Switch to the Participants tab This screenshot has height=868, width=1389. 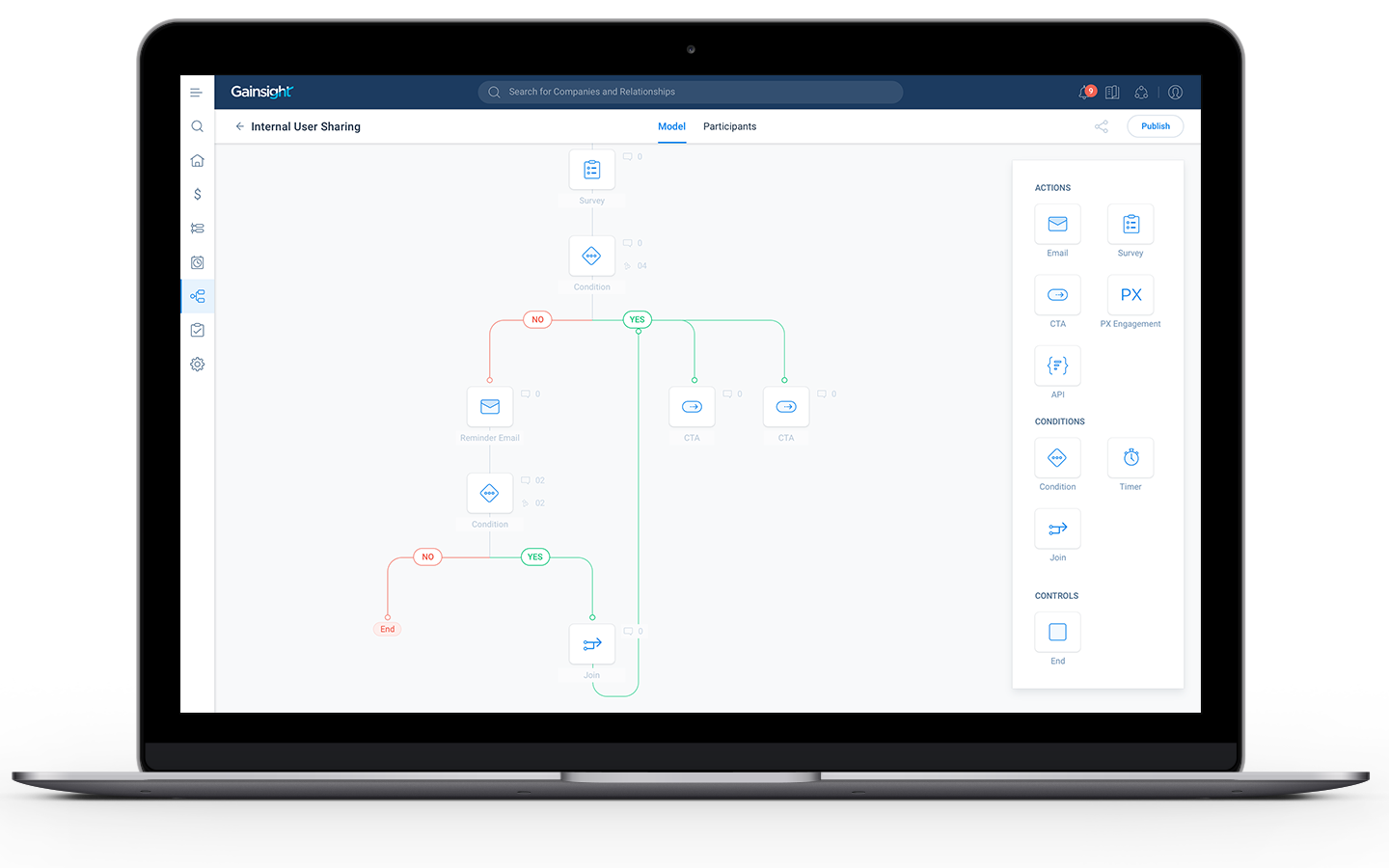click(x=729, y=126)
